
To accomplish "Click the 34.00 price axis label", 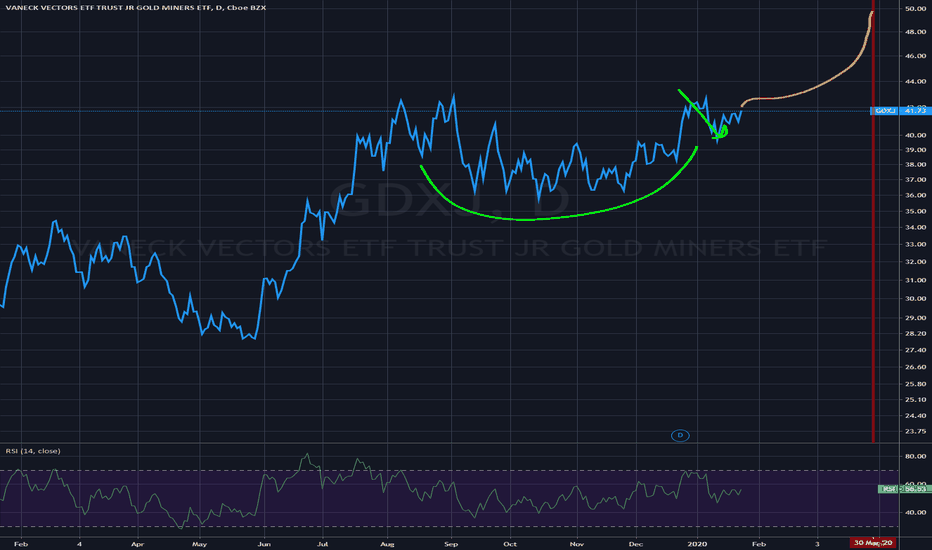I will 915,227.
